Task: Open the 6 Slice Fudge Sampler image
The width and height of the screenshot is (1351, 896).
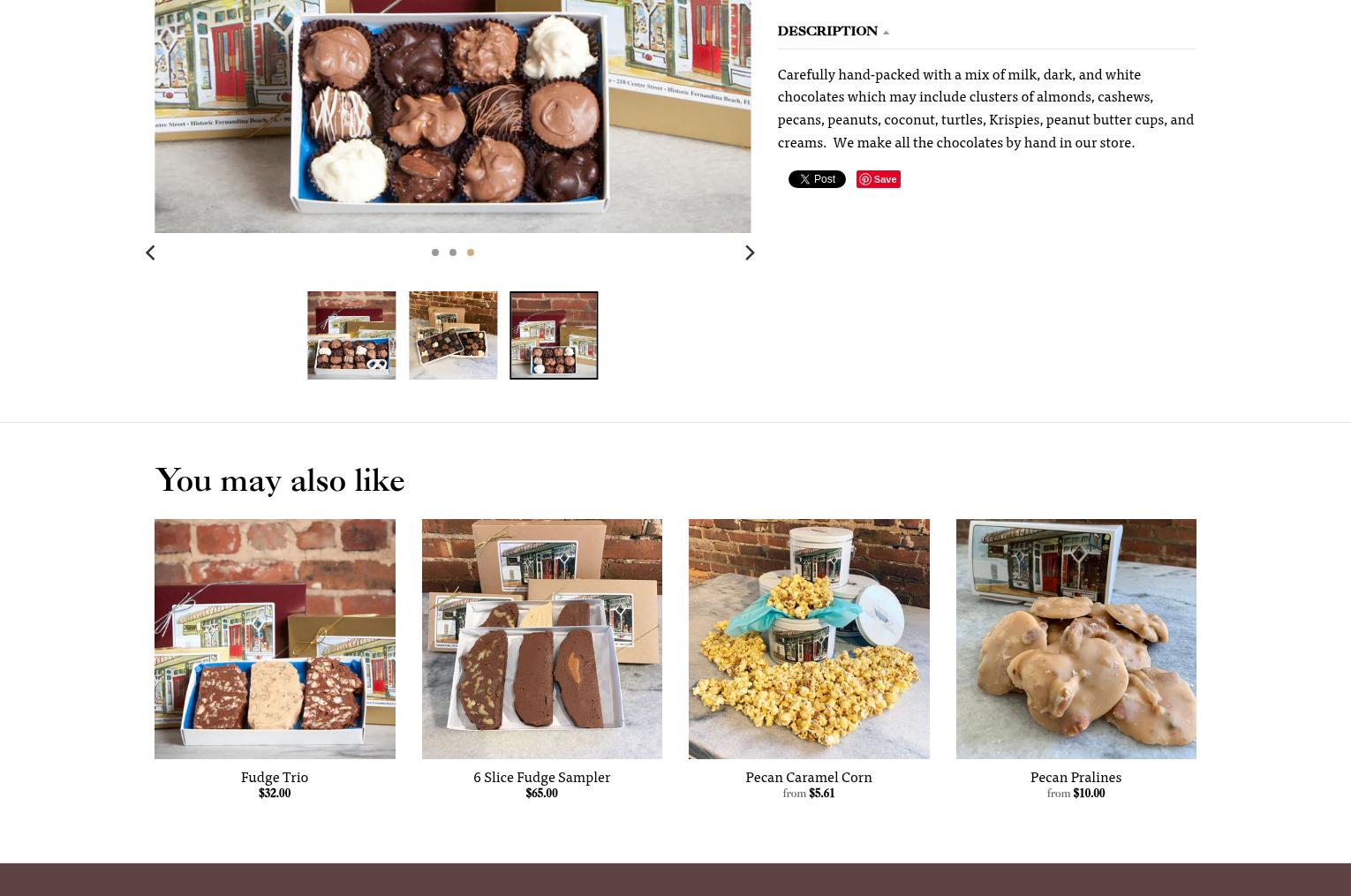Action: (x=542, y=639)
